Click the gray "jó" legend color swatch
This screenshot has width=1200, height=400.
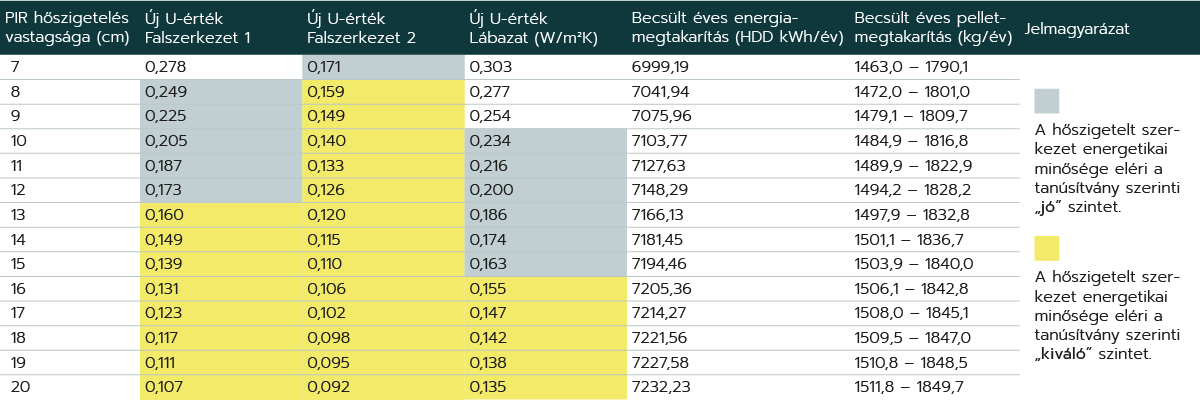click(1046, 100)
